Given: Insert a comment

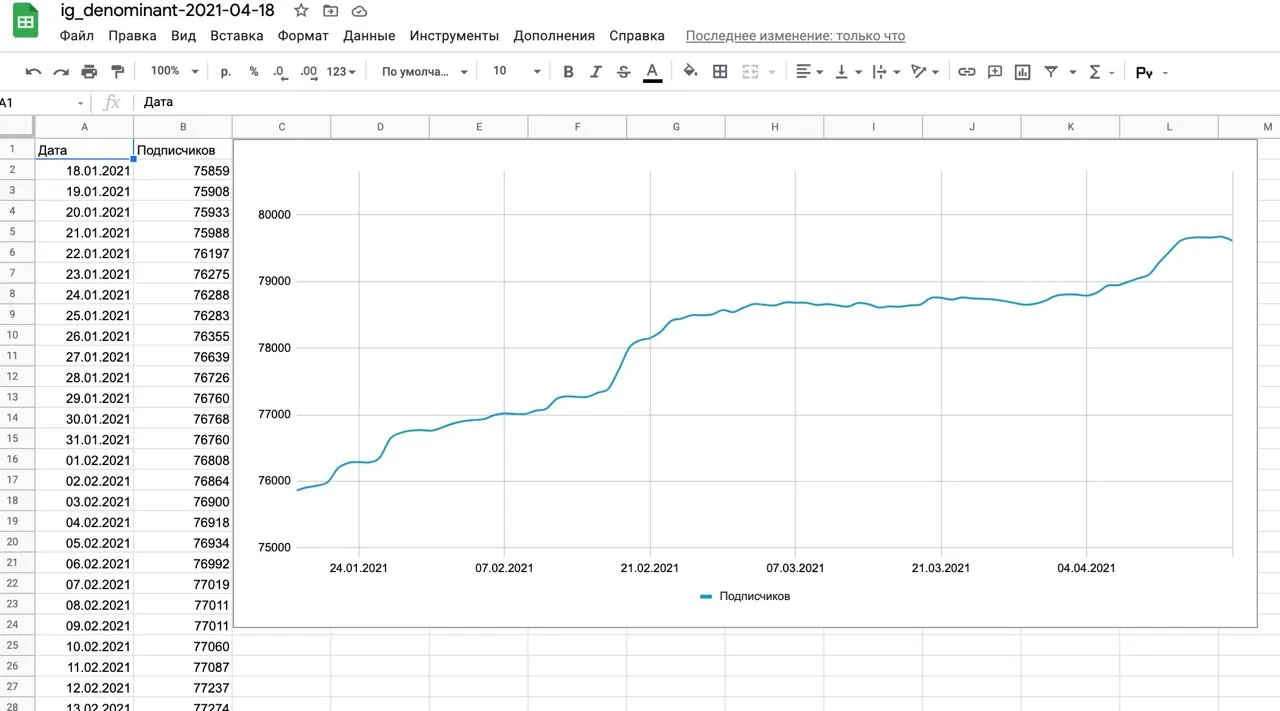Looking at the screenshot, I should [995, 72].
